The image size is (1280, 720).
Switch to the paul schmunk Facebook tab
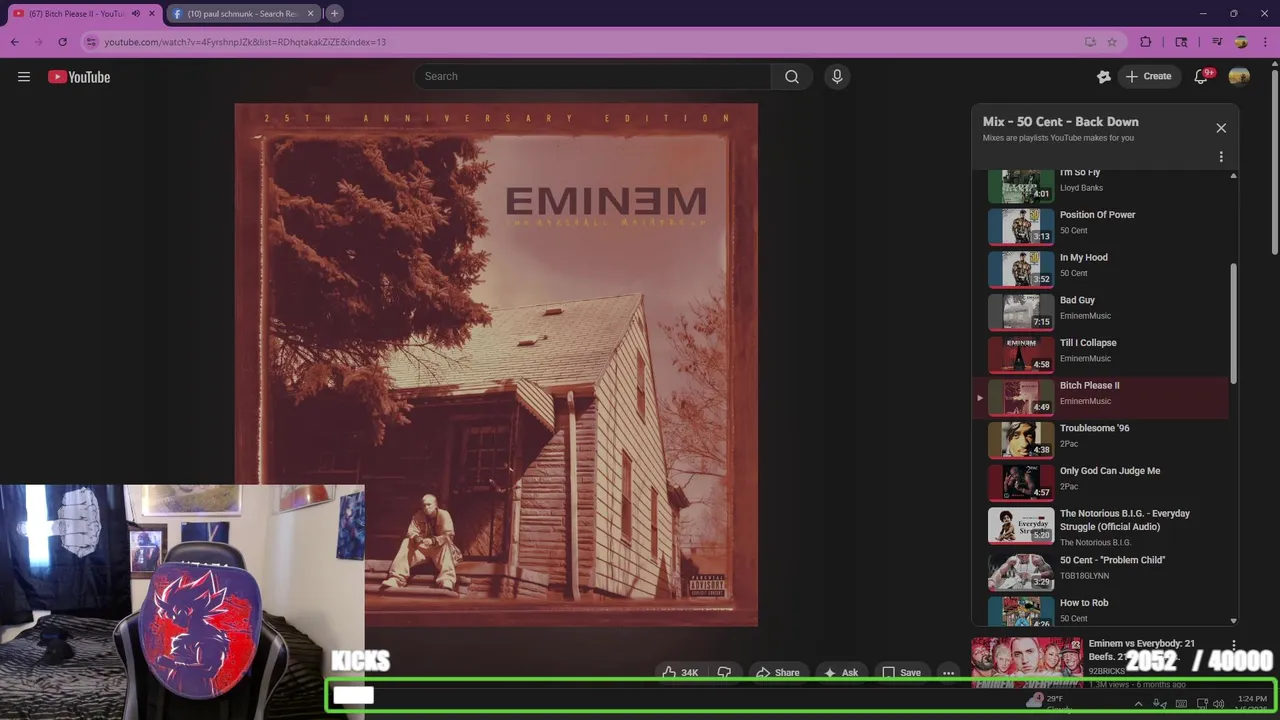(x=243, y=14)
